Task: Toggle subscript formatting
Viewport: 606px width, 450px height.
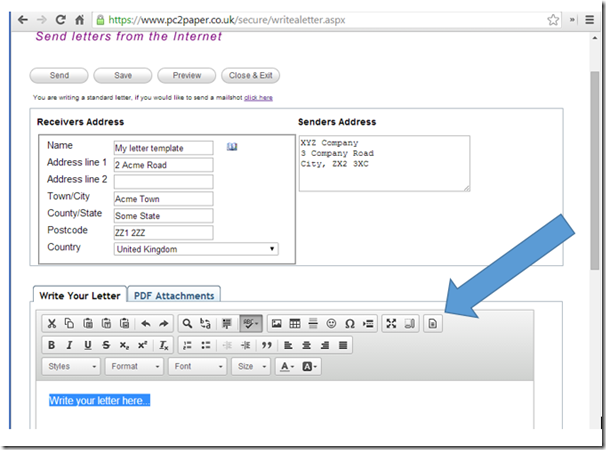Action: [x=124, y=345]
